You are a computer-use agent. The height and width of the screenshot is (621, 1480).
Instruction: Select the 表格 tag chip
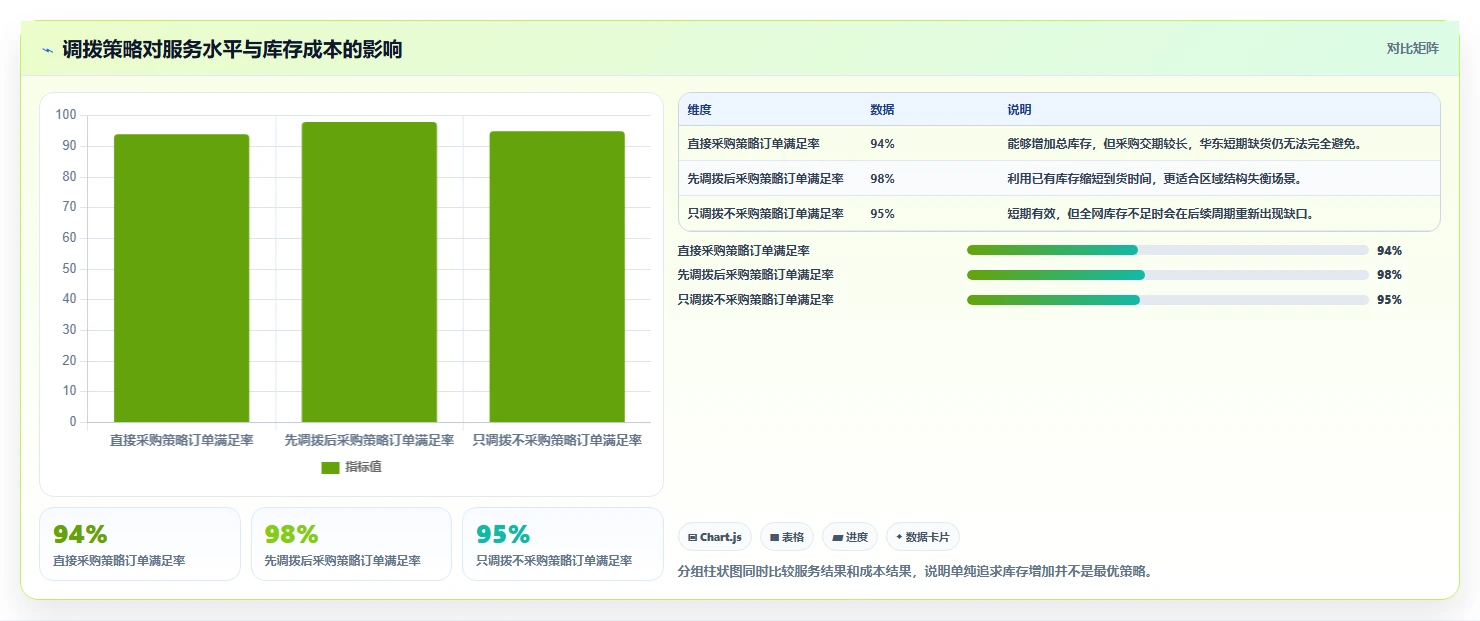pyautogui.click(x=787, y=537)
